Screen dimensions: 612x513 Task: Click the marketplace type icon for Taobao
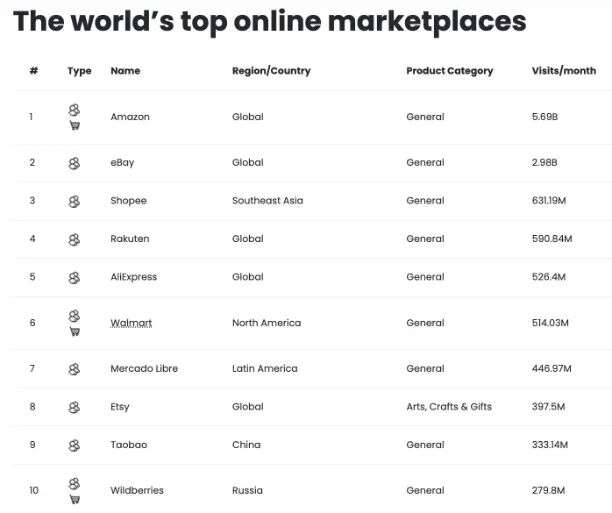coord(74,445)
